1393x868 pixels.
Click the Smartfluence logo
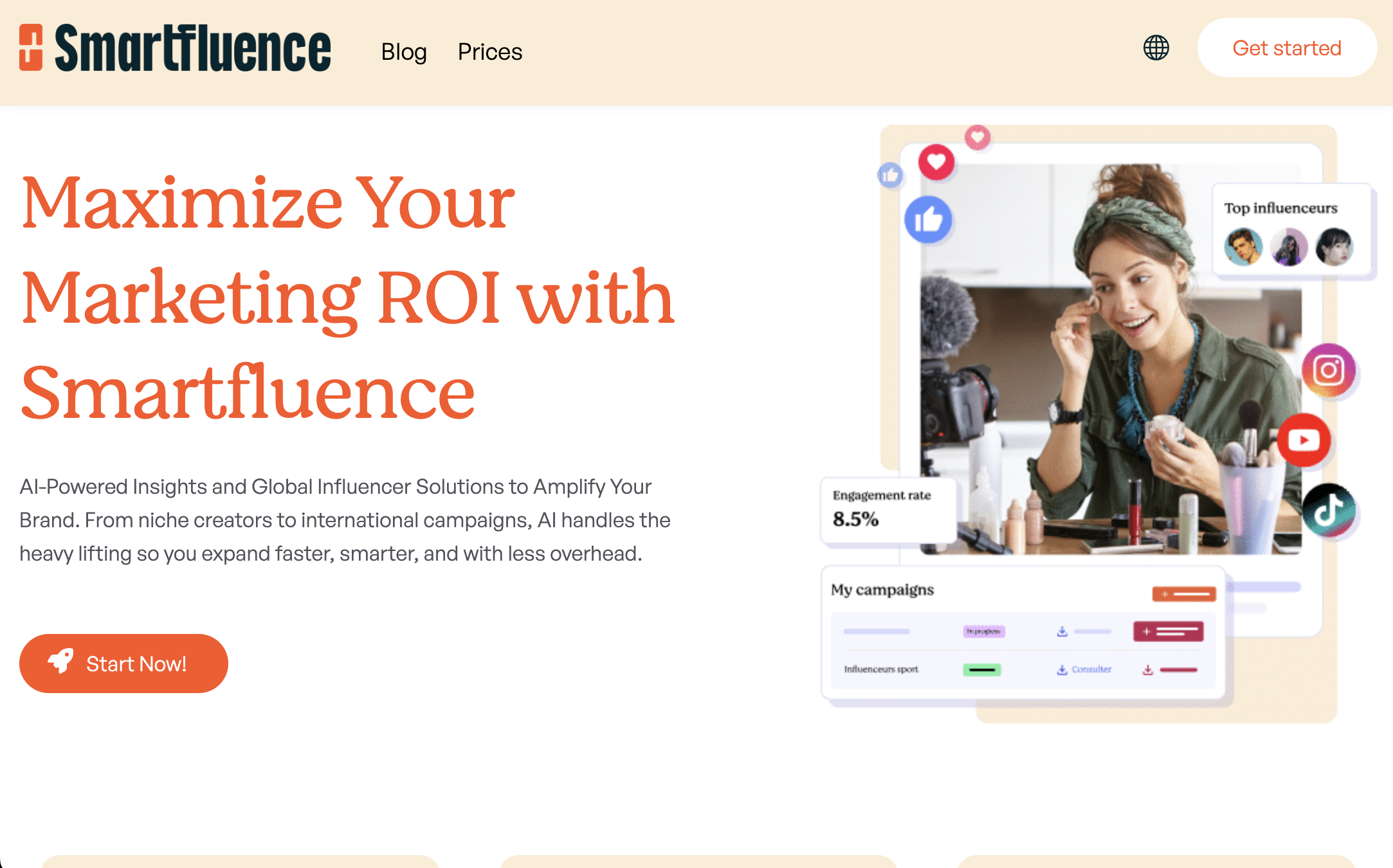175,48
